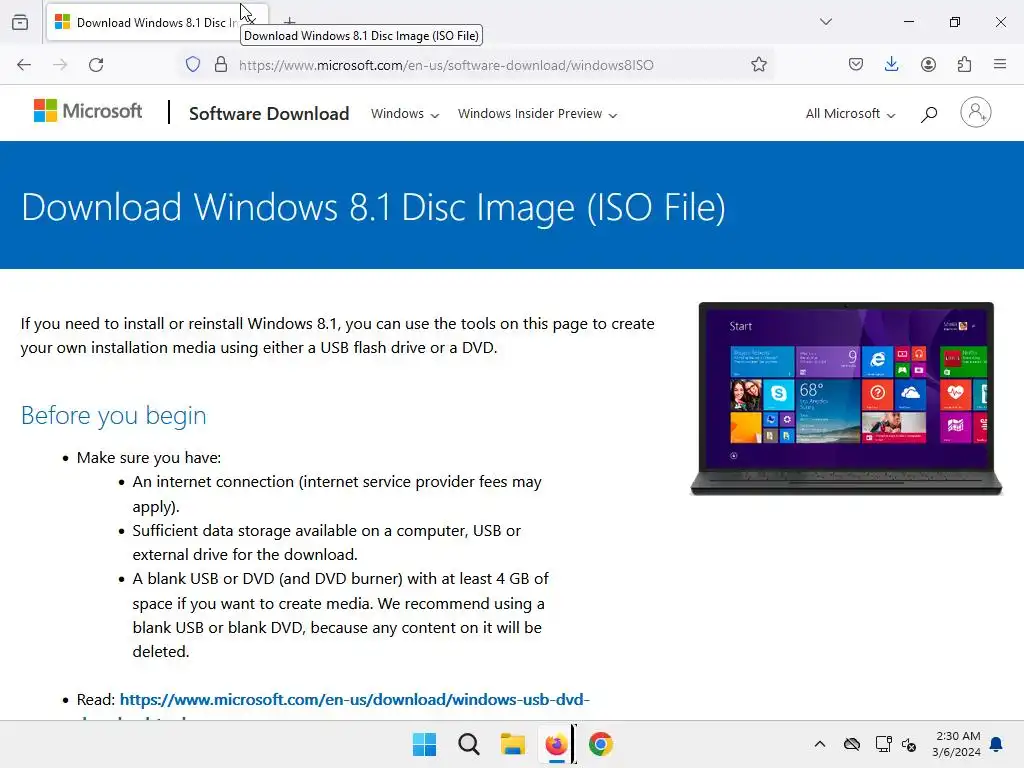Open the clock showing 2:30 AM
1024x768 pixels.
[957, 744]
